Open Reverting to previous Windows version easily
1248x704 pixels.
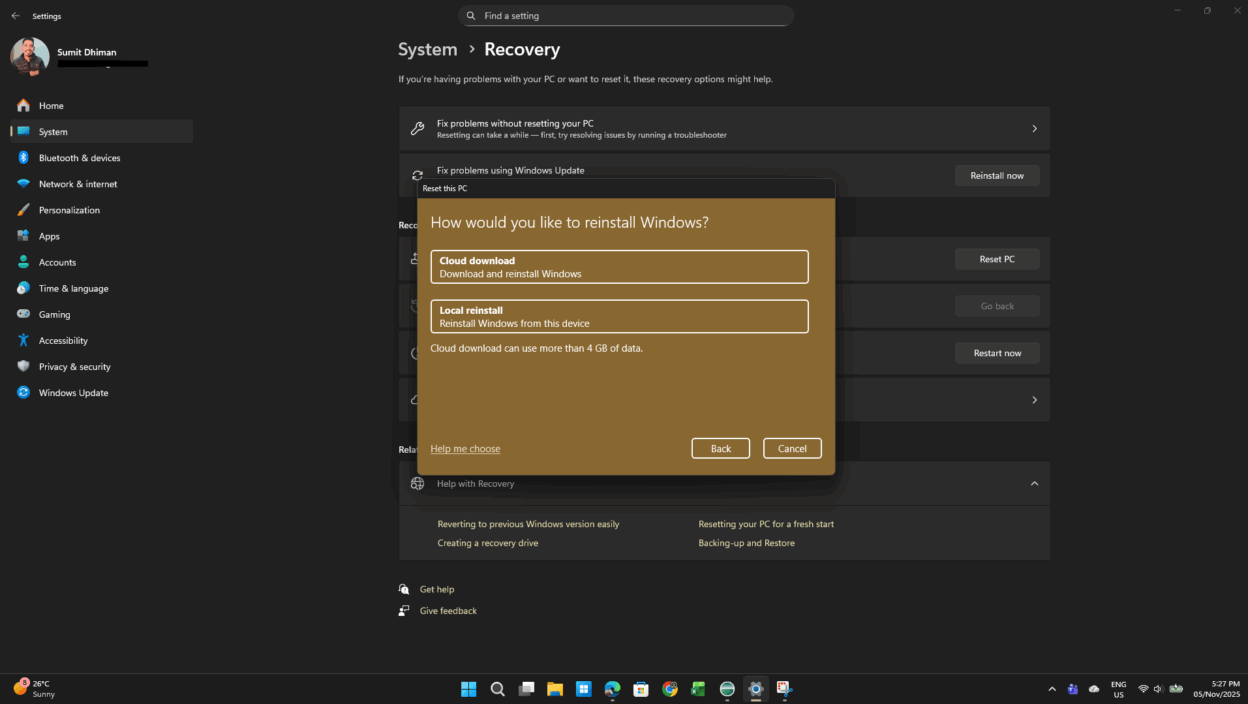click(528, 524)
